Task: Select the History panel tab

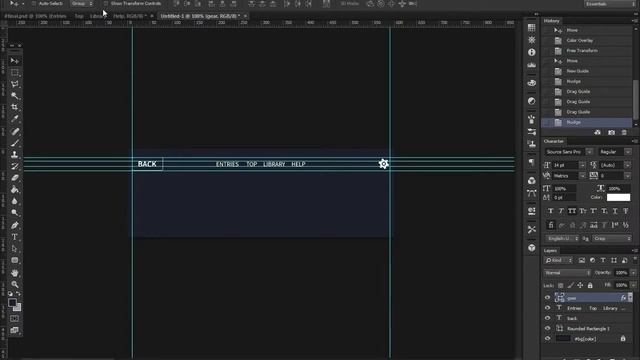Action: 551,21
